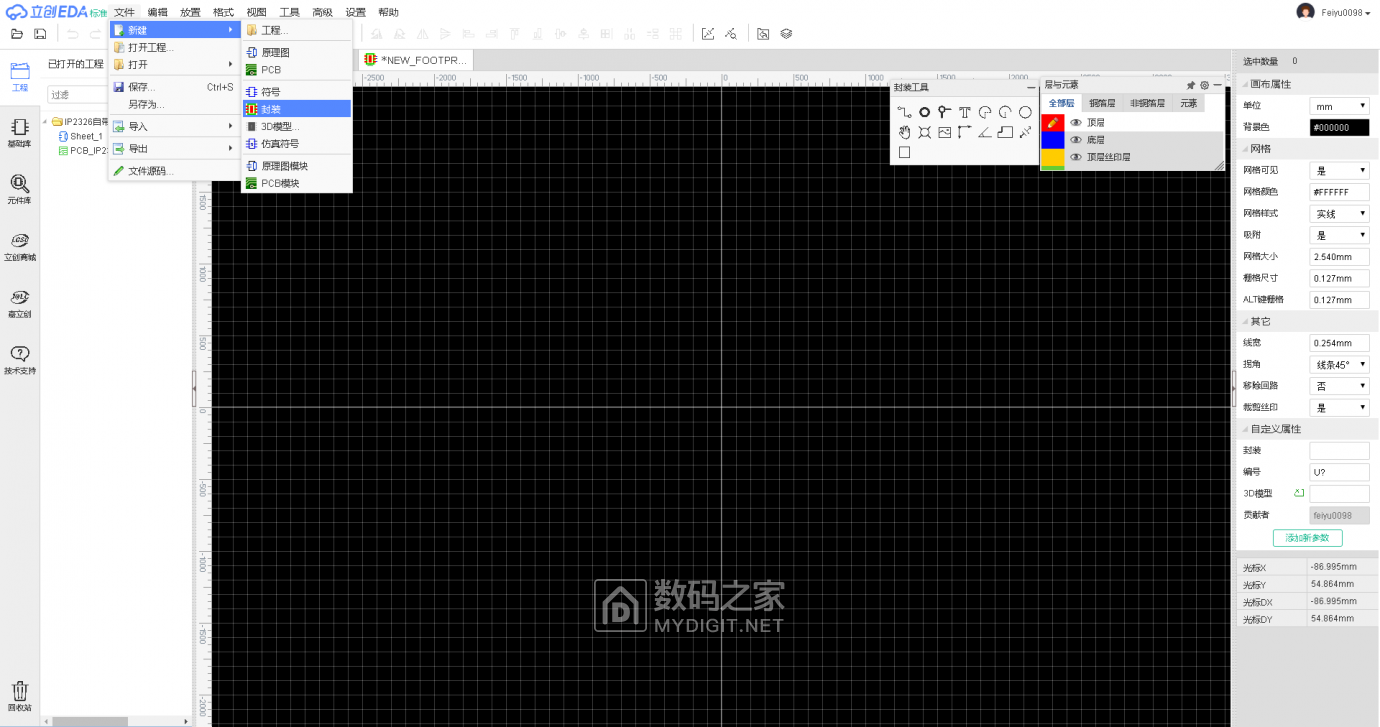Open the 网格样式 dropdown showing 实线
Image resolution: width=1380 pixels, height=727 pixels.
1339,213
